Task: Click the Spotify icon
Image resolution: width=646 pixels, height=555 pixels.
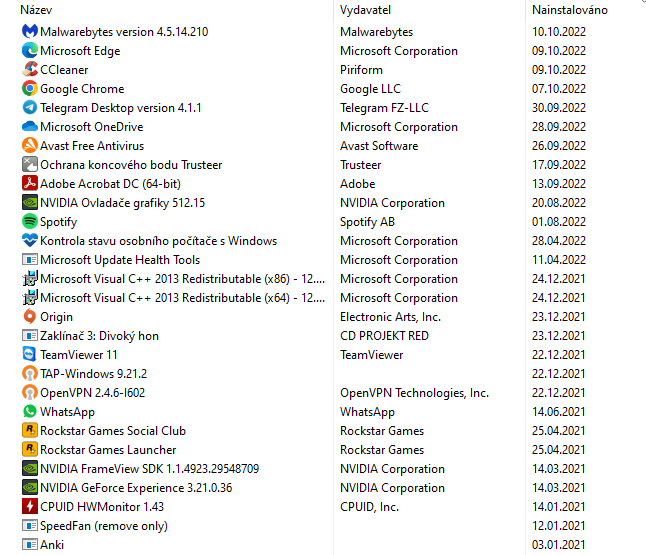Action: (30, 221)
